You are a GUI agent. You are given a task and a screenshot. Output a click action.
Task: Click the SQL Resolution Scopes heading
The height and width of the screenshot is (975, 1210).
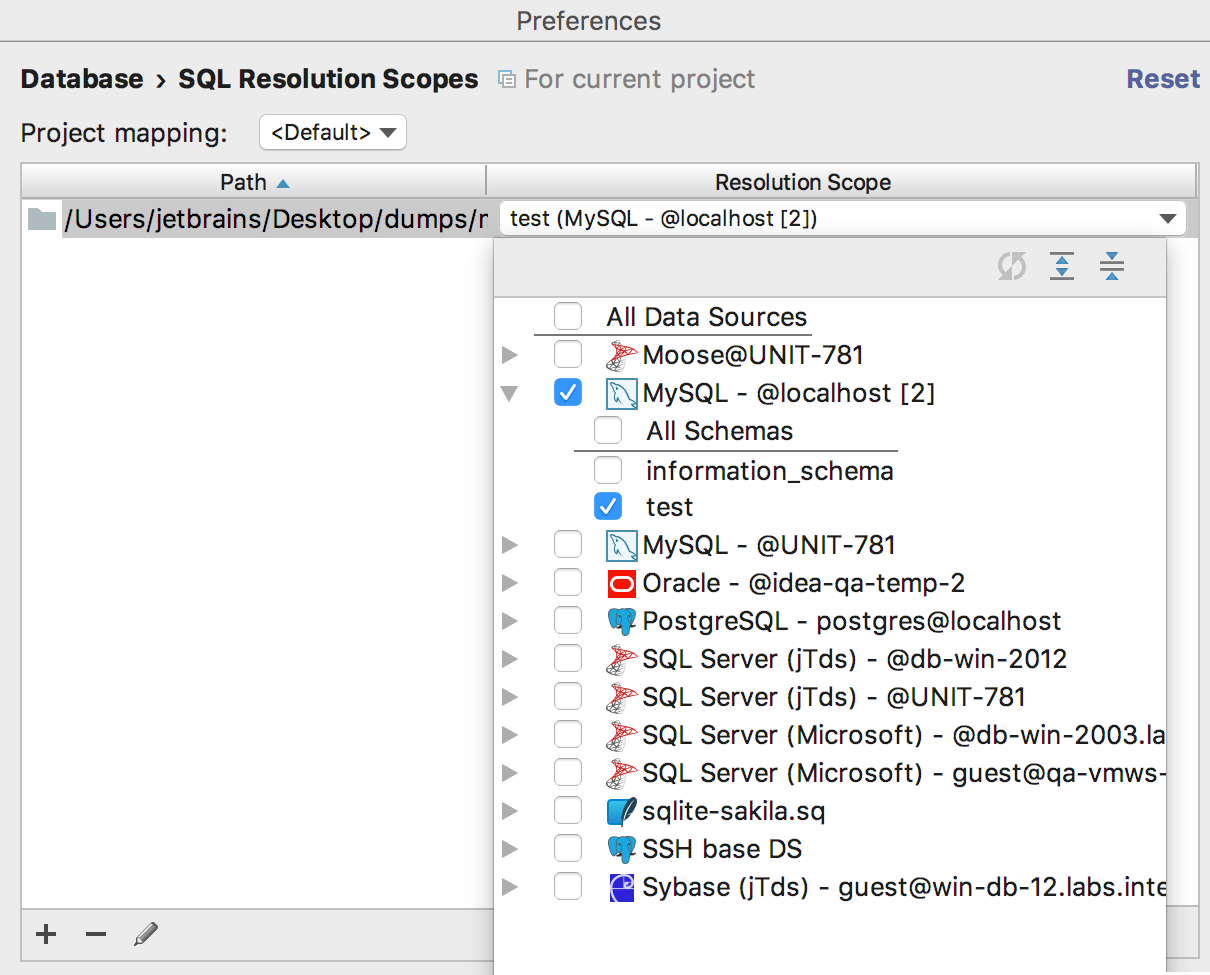point(329,79)
